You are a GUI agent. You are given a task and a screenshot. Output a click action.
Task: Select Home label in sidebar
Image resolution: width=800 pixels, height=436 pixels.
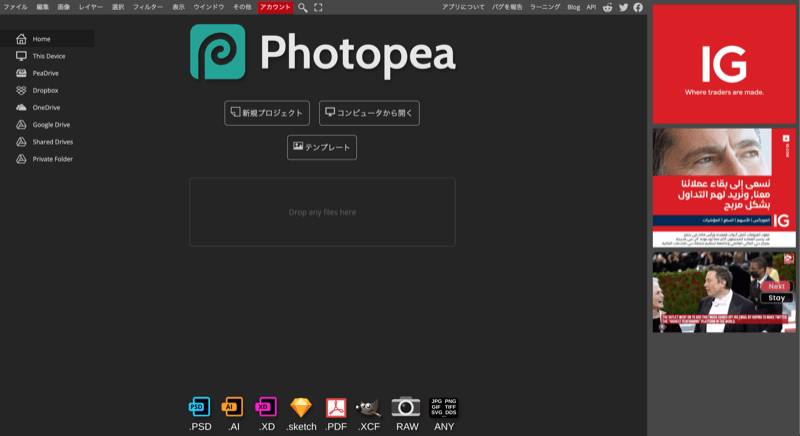(41, 39)
